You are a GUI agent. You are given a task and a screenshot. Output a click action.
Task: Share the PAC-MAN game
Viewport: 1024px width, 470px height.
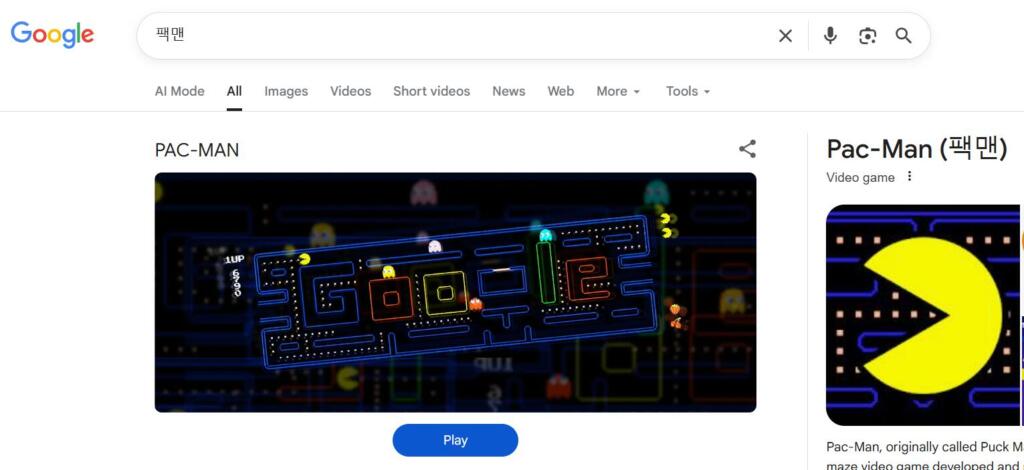point(747,149)
